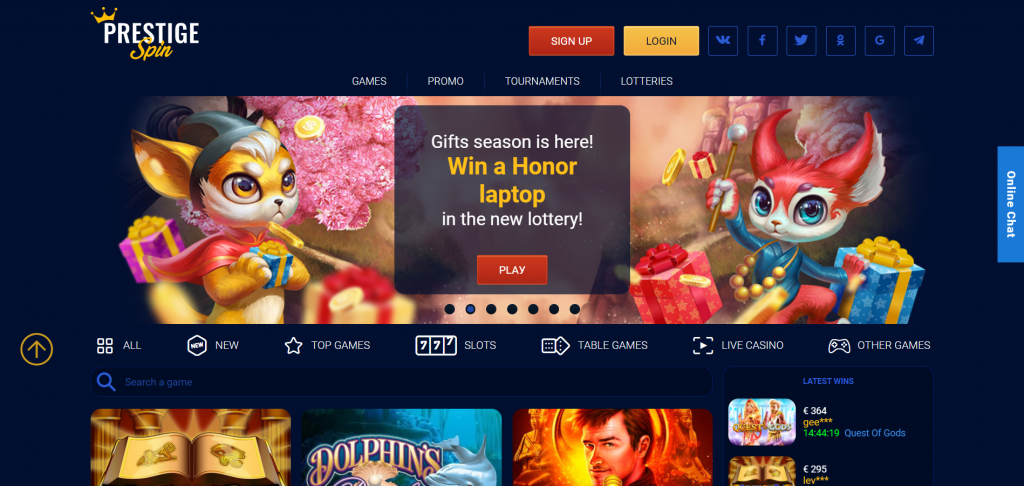Show Live Casino games

738,345
